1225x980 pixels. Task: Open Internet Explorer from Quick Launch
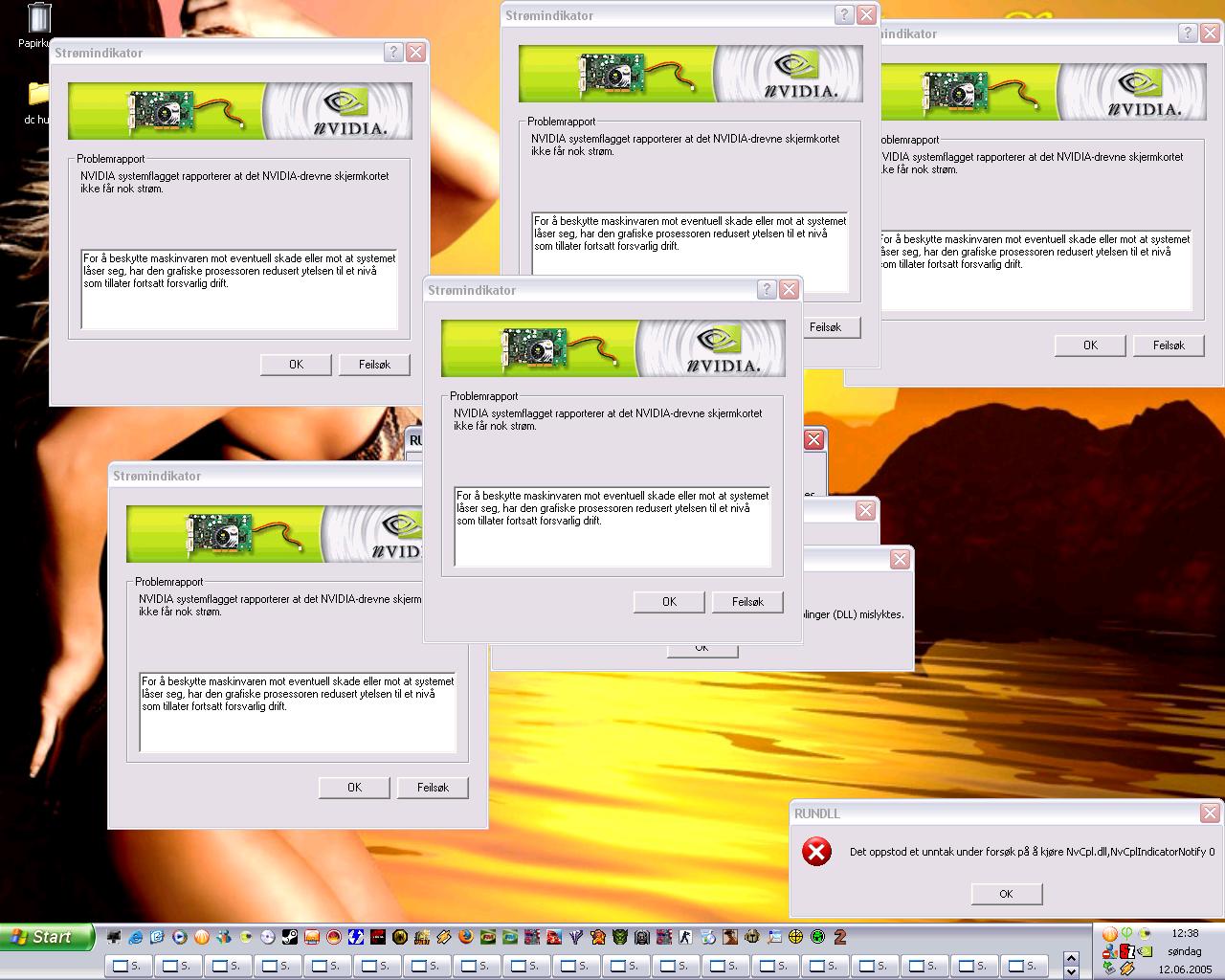(x=135, y=937)
